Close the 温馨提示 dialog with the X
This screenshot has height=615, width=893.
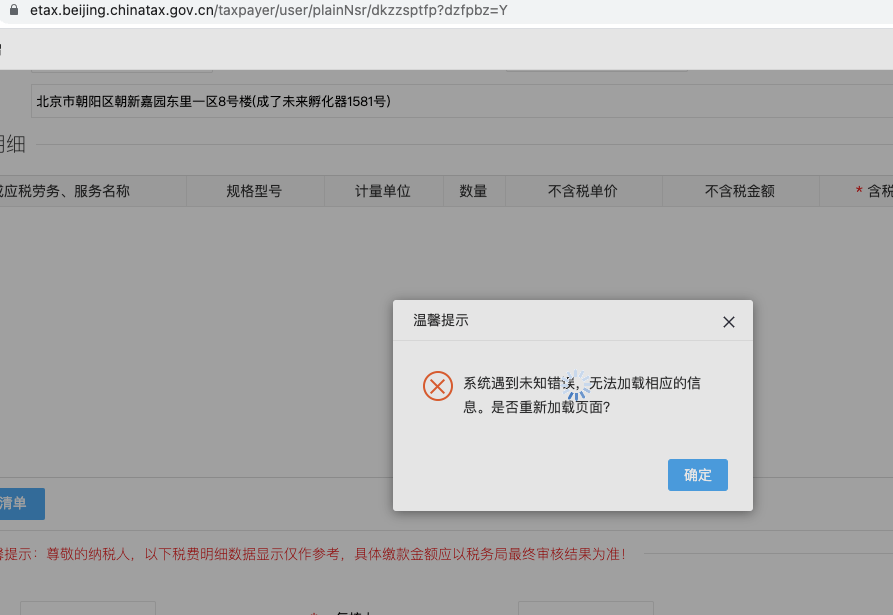(x=728, y=322)
